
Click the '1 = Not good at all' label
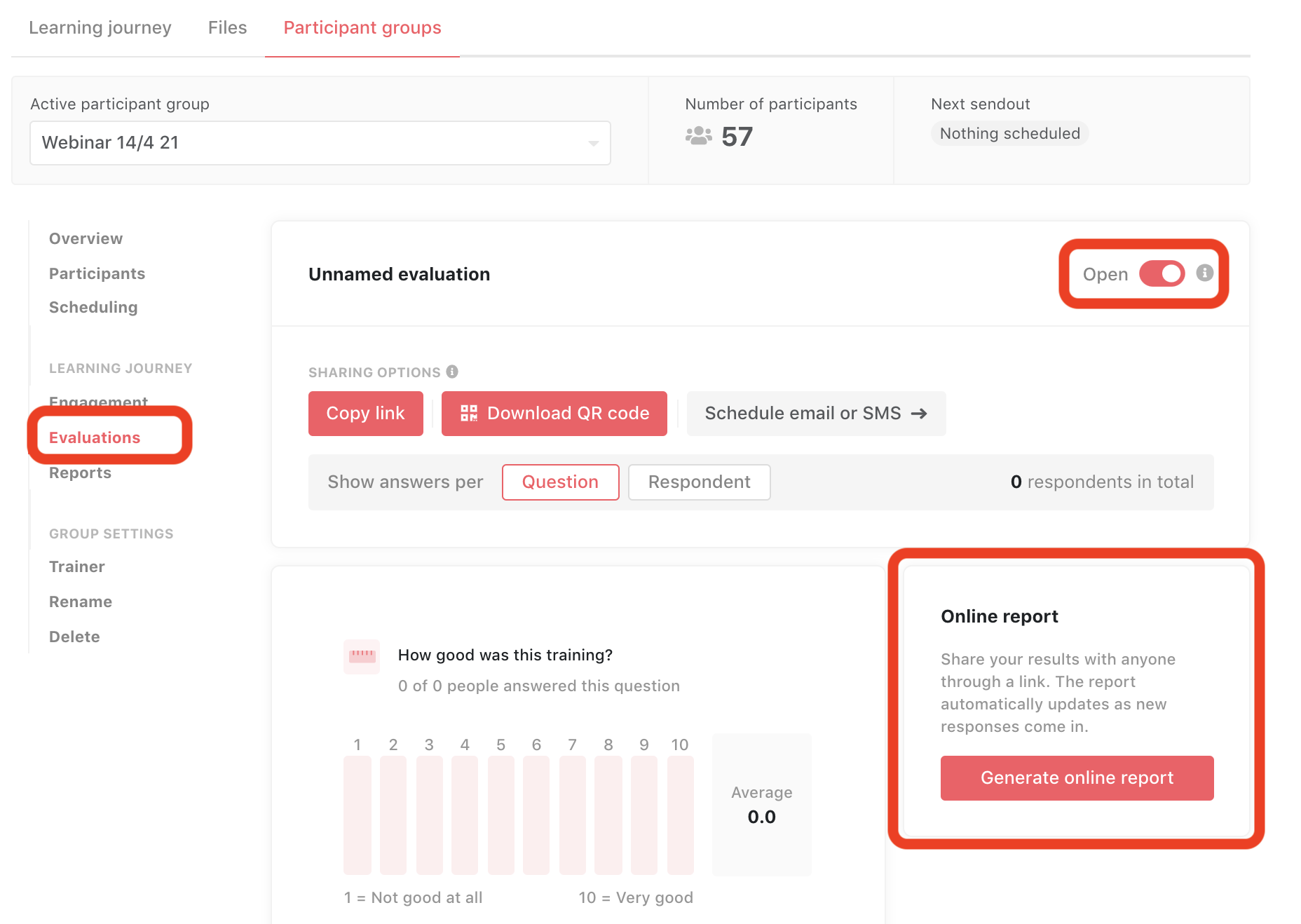414,898
